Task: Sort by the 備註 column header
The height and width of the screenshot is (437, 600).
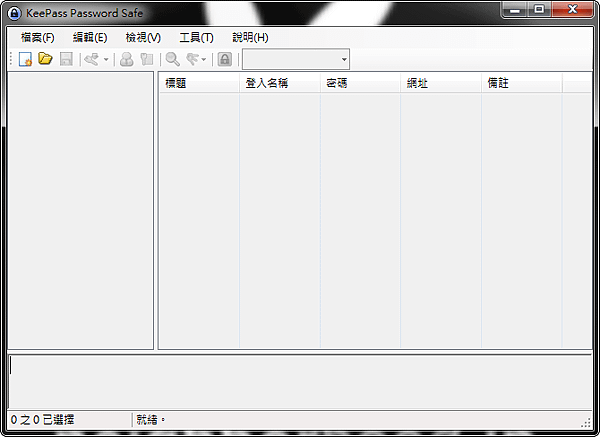Action: pos(522,83)
